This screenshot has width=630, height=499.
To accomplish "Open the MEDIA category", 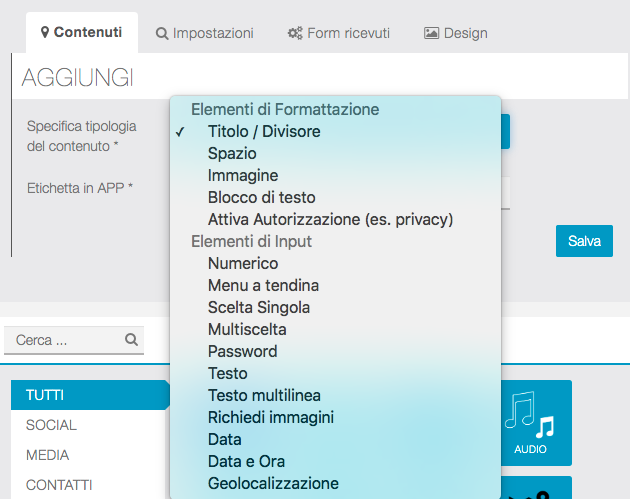I will (48, 455).
